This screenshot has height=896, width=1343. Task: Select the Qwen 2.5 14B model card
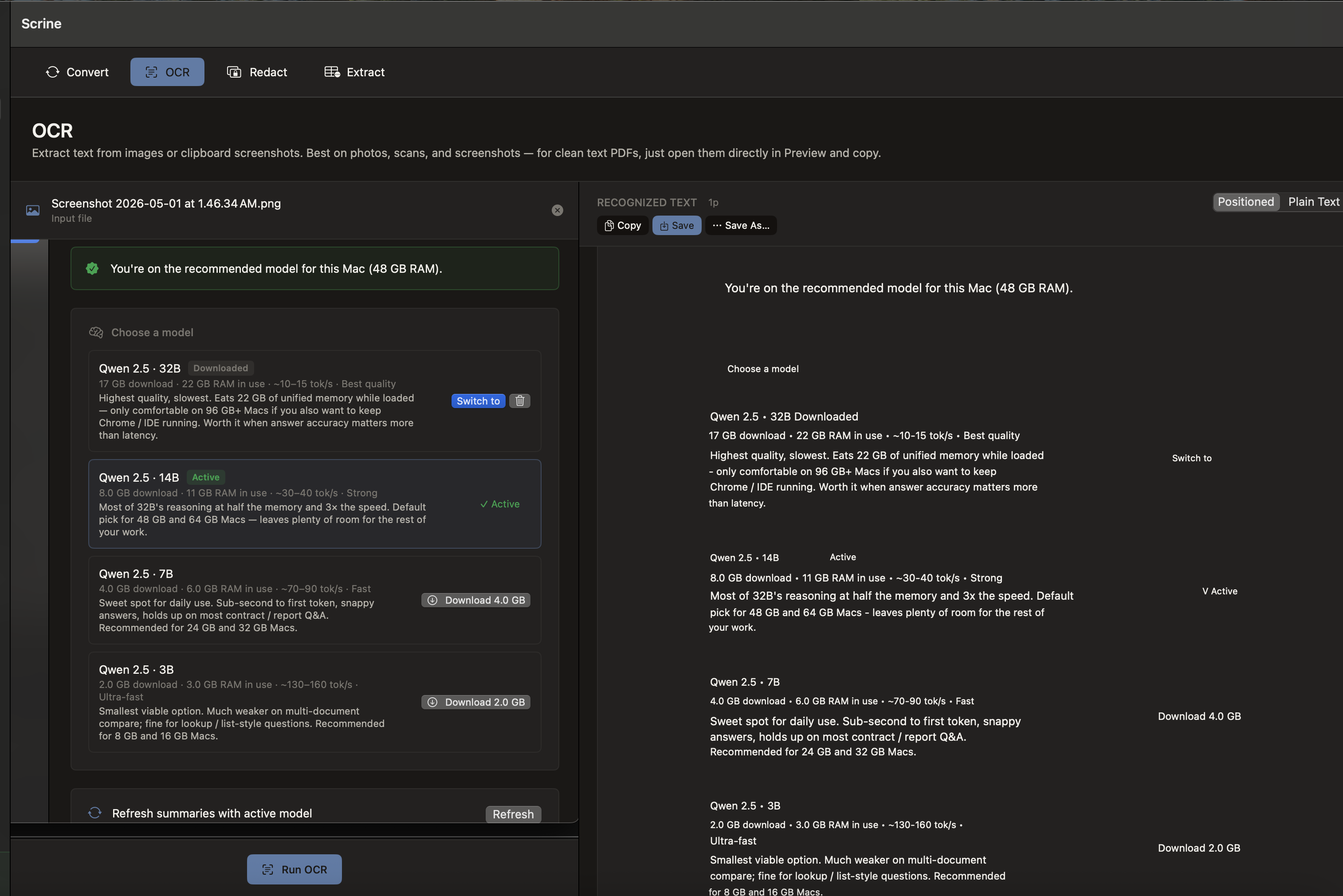[x=315, y=504]
